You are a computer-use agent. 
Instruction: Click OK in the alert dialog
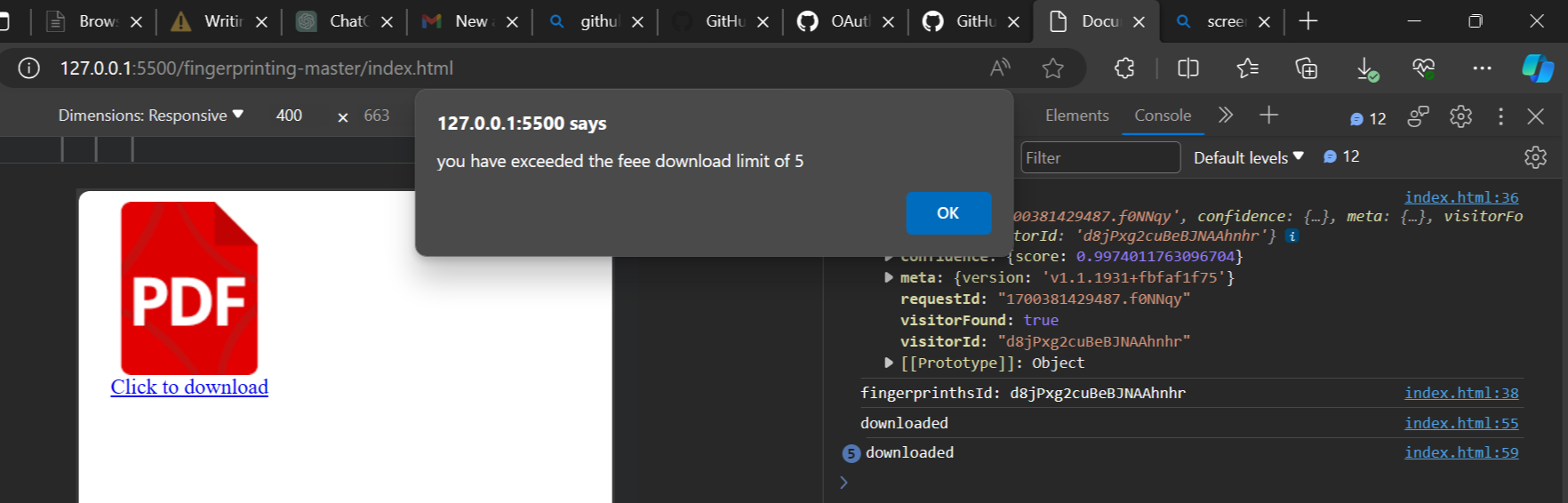[948, 213]
